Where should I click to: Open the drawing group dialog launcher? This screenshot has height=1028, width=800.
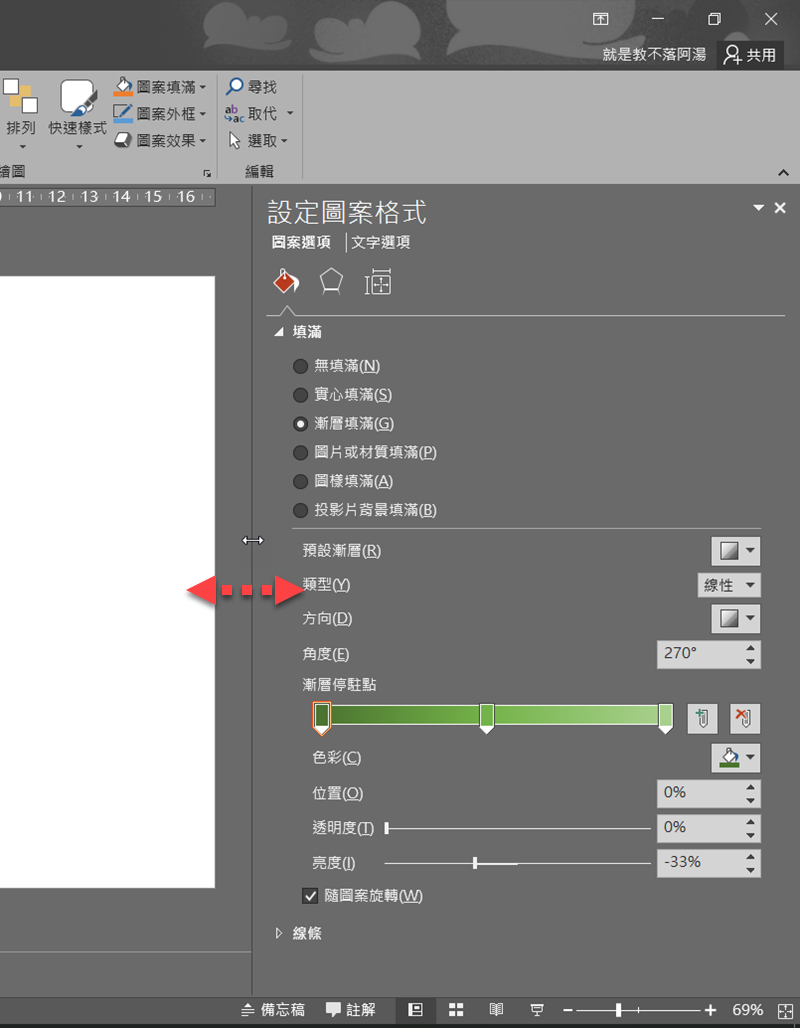click(x=207, y=173)
